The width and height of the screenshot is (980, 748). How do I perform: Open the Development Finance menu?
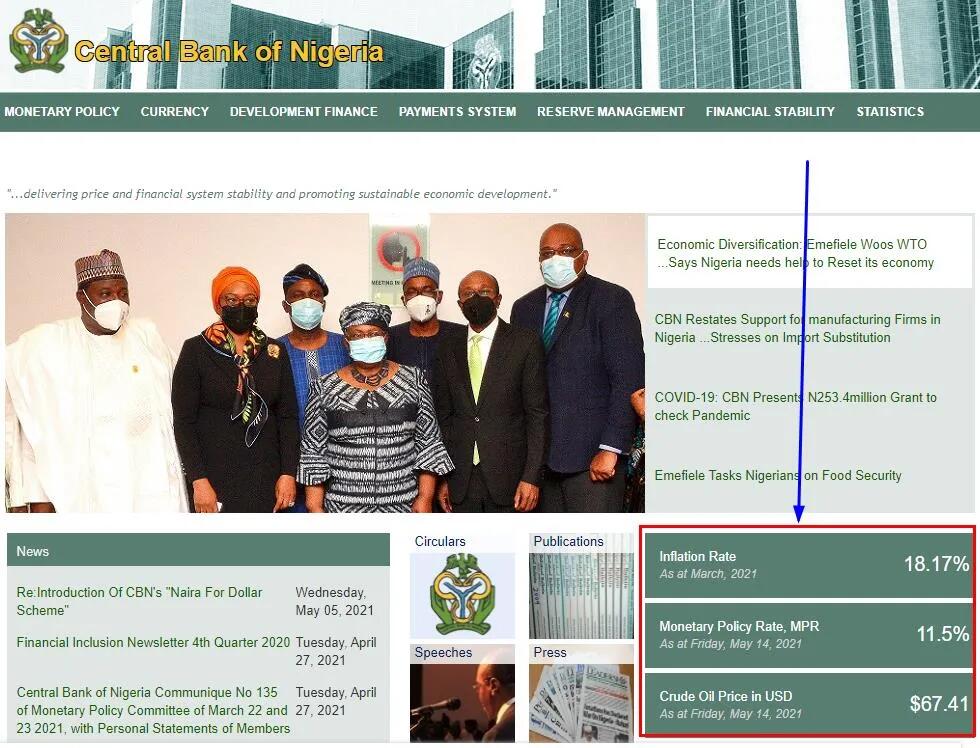click(304, 112)
